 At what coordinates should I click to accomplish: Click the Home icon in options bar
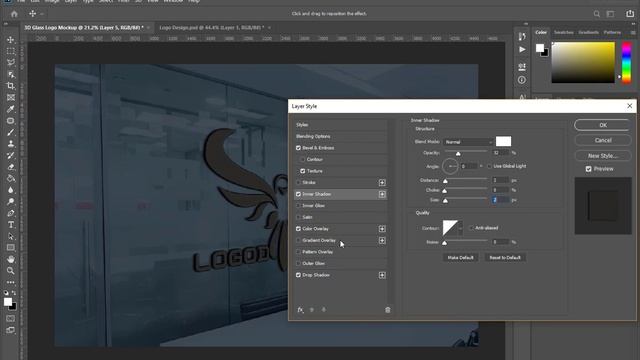[14, 14]
